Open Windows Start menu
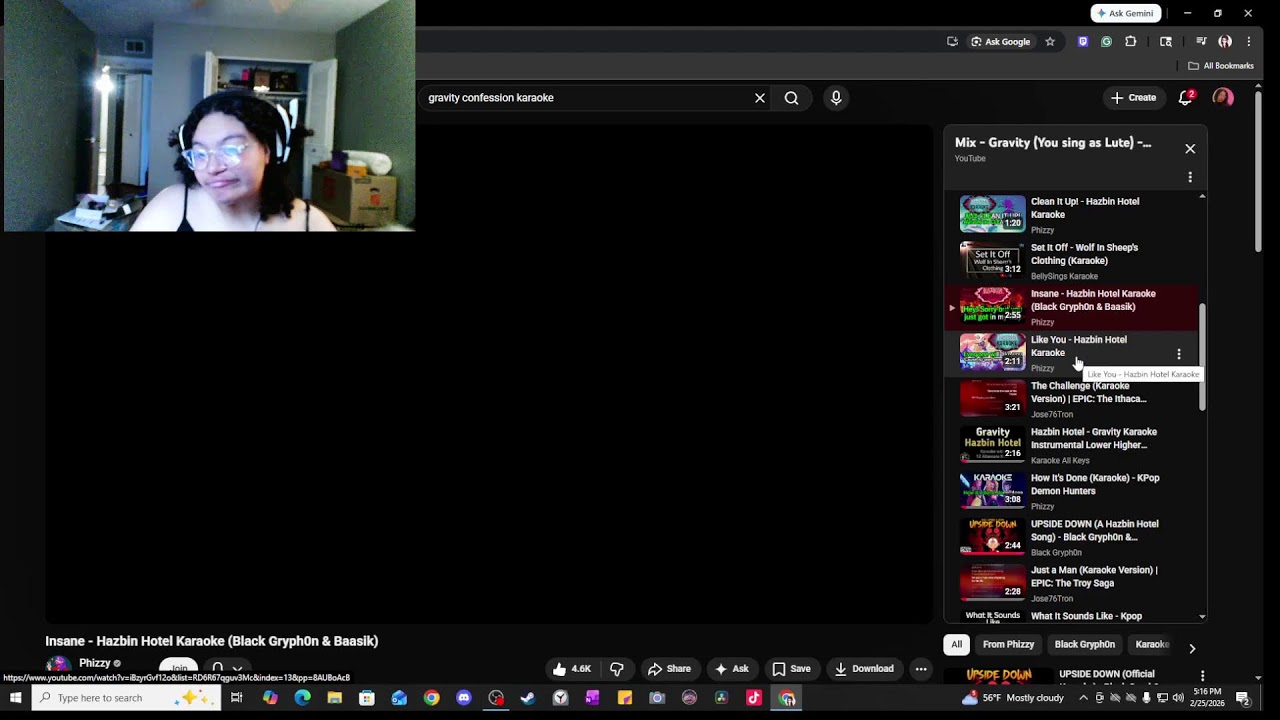Viewport: 1280px width, 720px height. point(15,698)
